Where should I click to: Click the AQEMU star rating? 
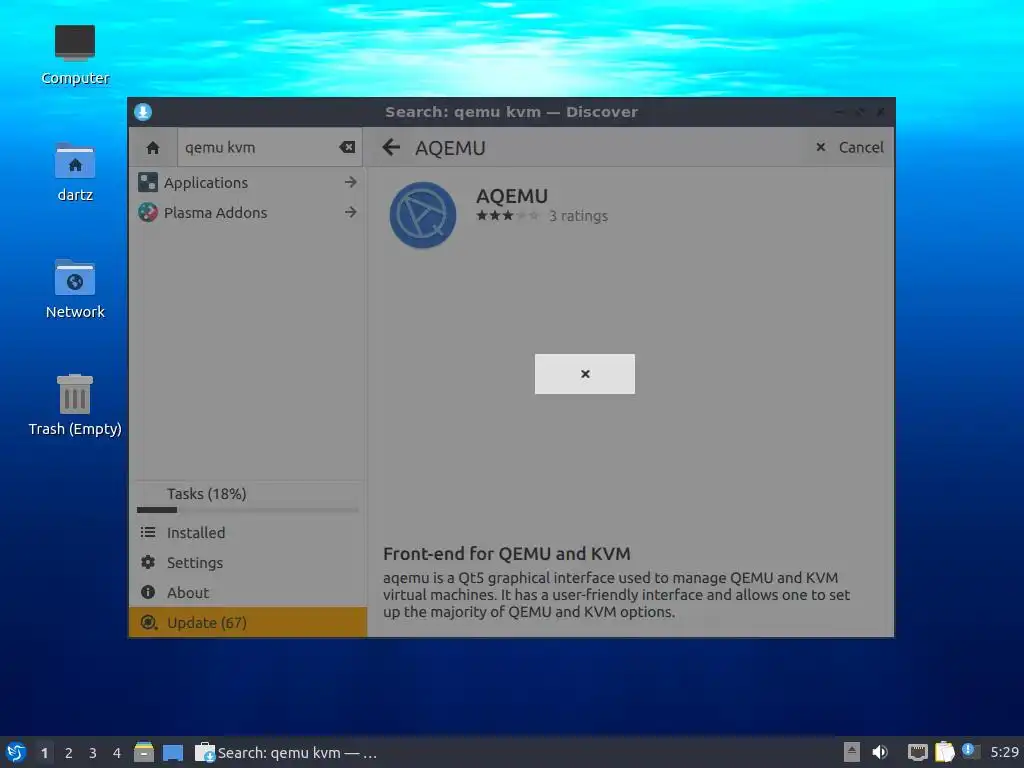pos(507,216)
